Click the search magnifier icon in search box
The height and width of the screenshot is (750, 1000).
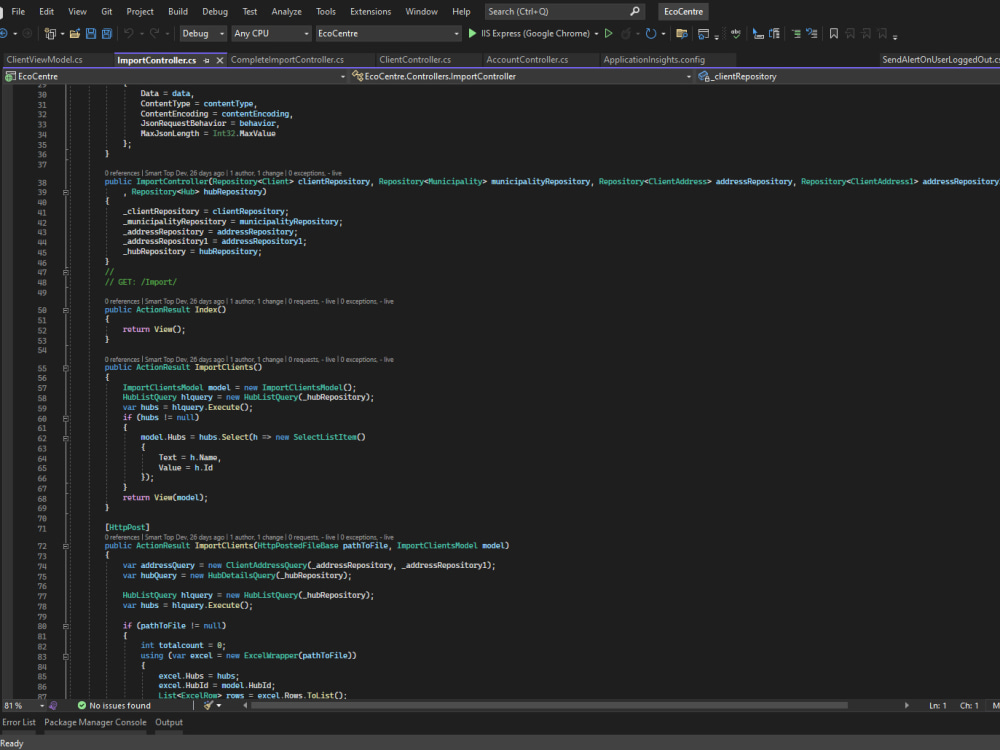point(635,11)
